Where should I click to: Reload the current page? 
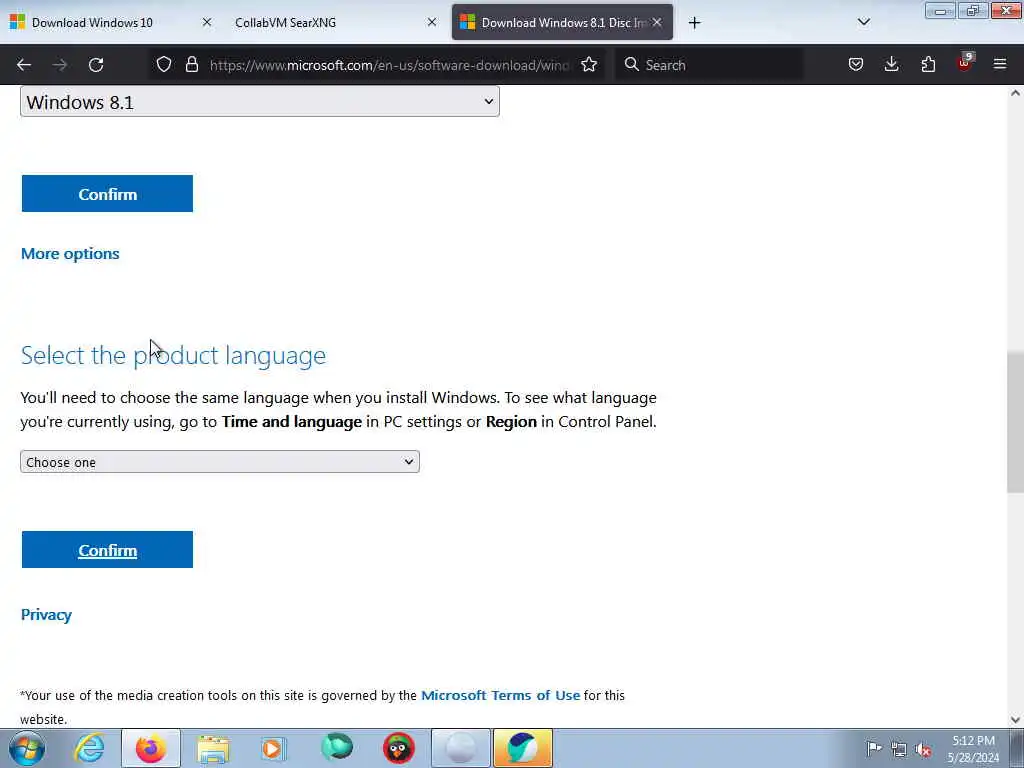coord(96,65)
